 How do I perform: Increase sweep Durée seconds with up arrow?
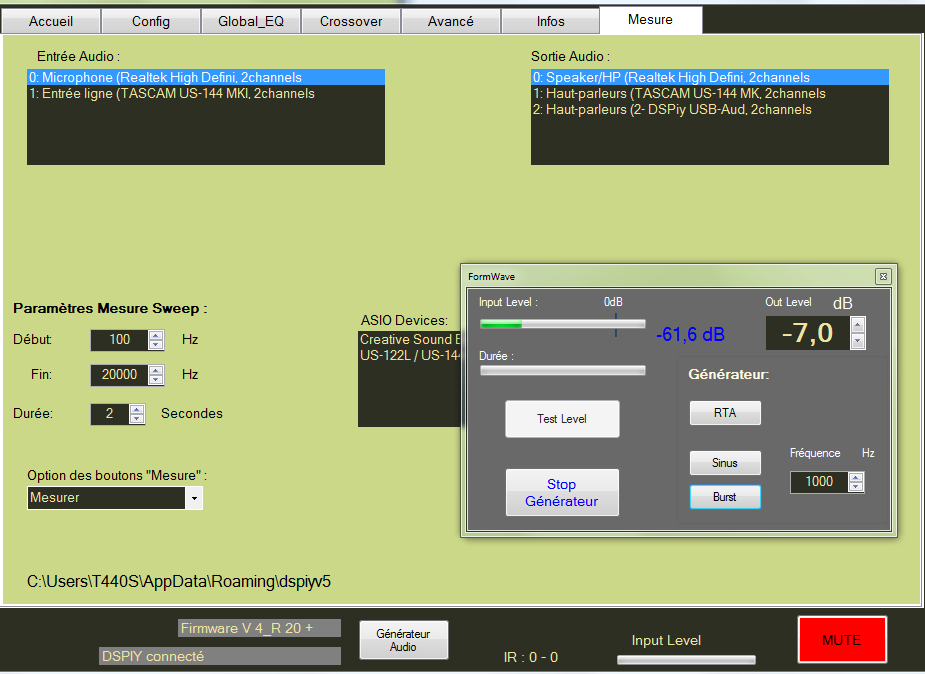pos(137,408)
